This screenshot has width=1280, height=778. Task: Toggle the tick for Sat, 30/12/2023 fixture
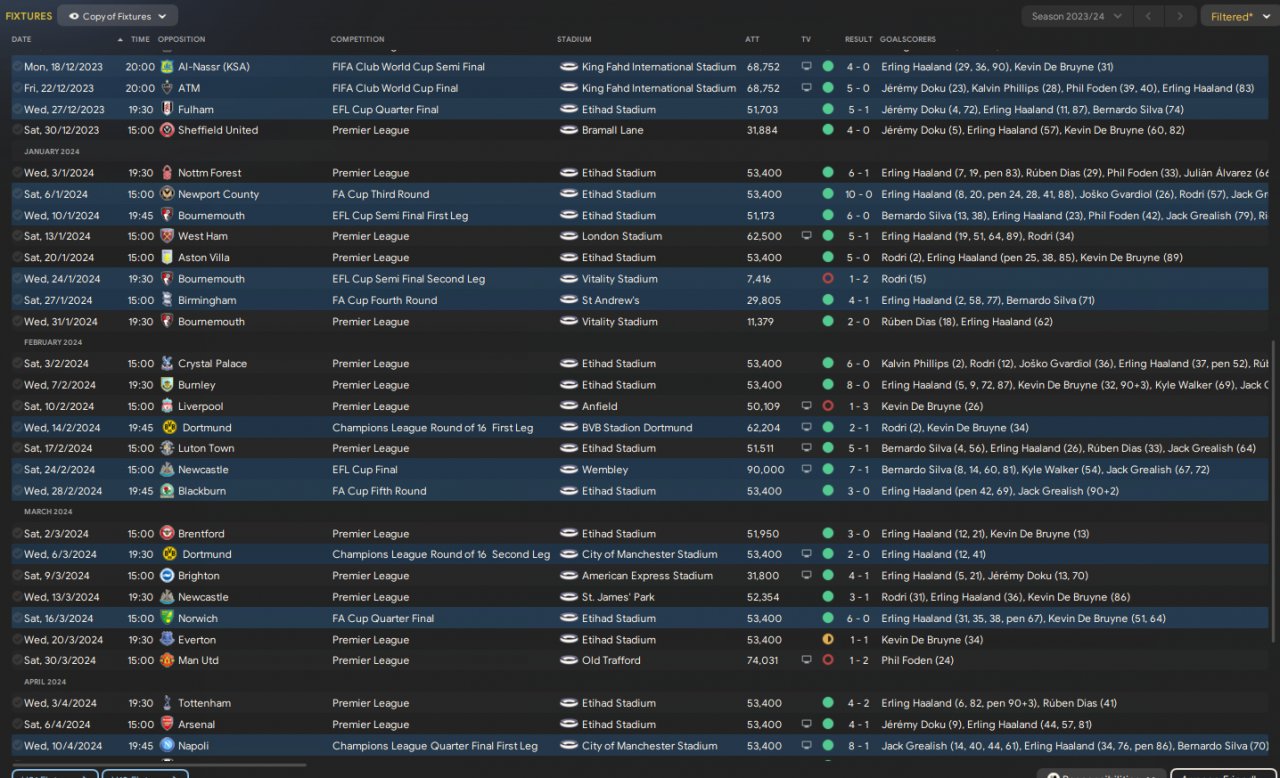(17, 130)
